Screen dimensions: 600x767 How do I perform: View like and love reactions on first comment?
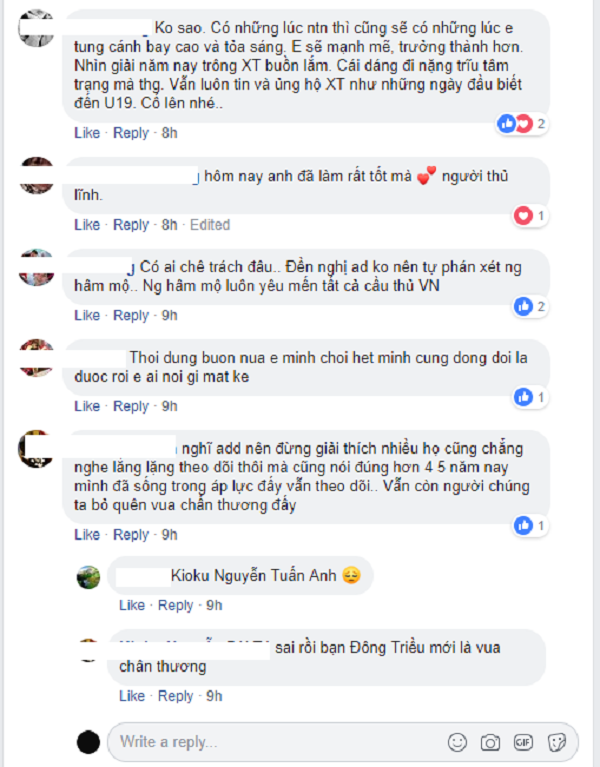click(521, 124)
